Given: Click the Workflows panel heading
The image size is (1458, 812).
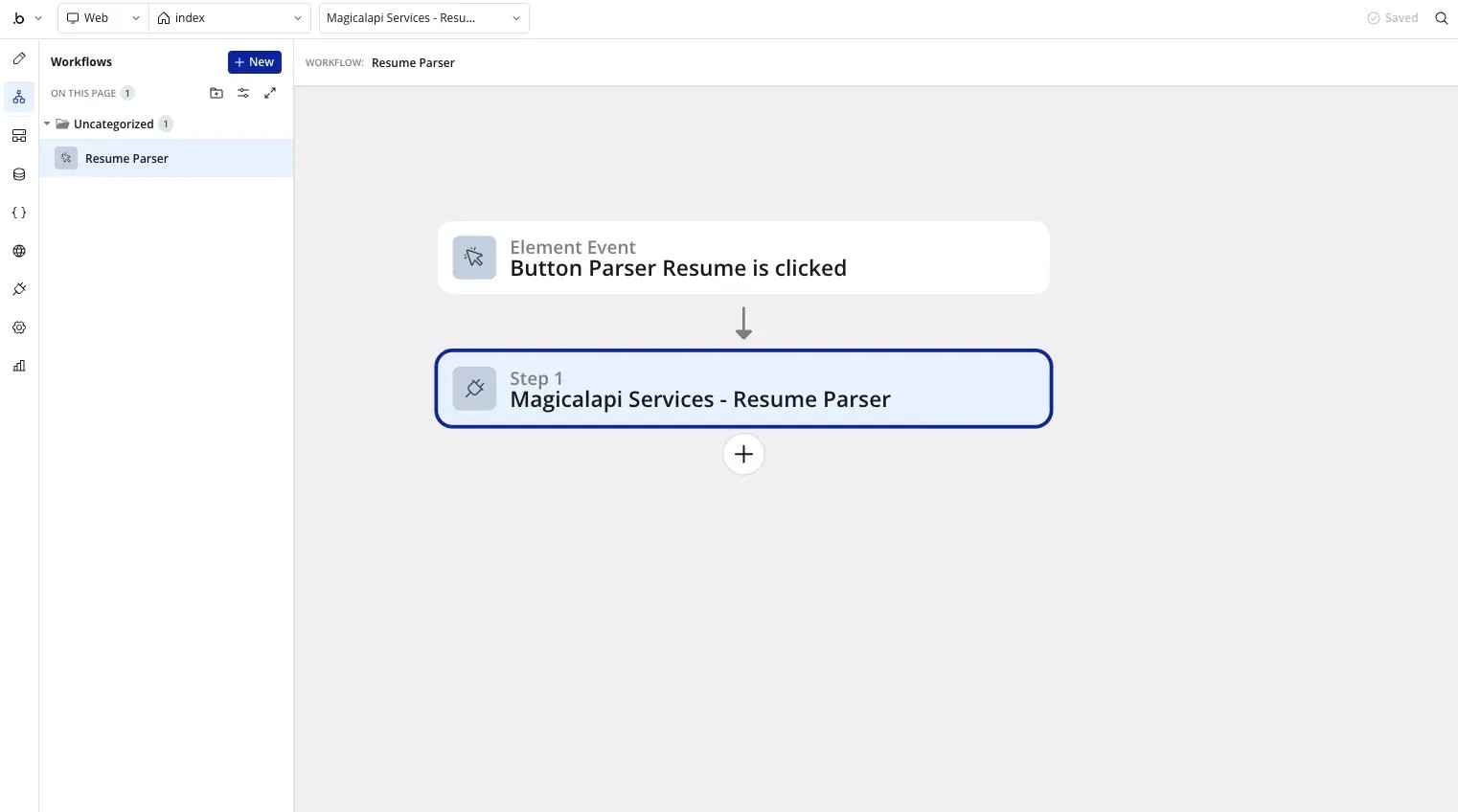Looking at the screenshot, I should [x=81, y=62].
